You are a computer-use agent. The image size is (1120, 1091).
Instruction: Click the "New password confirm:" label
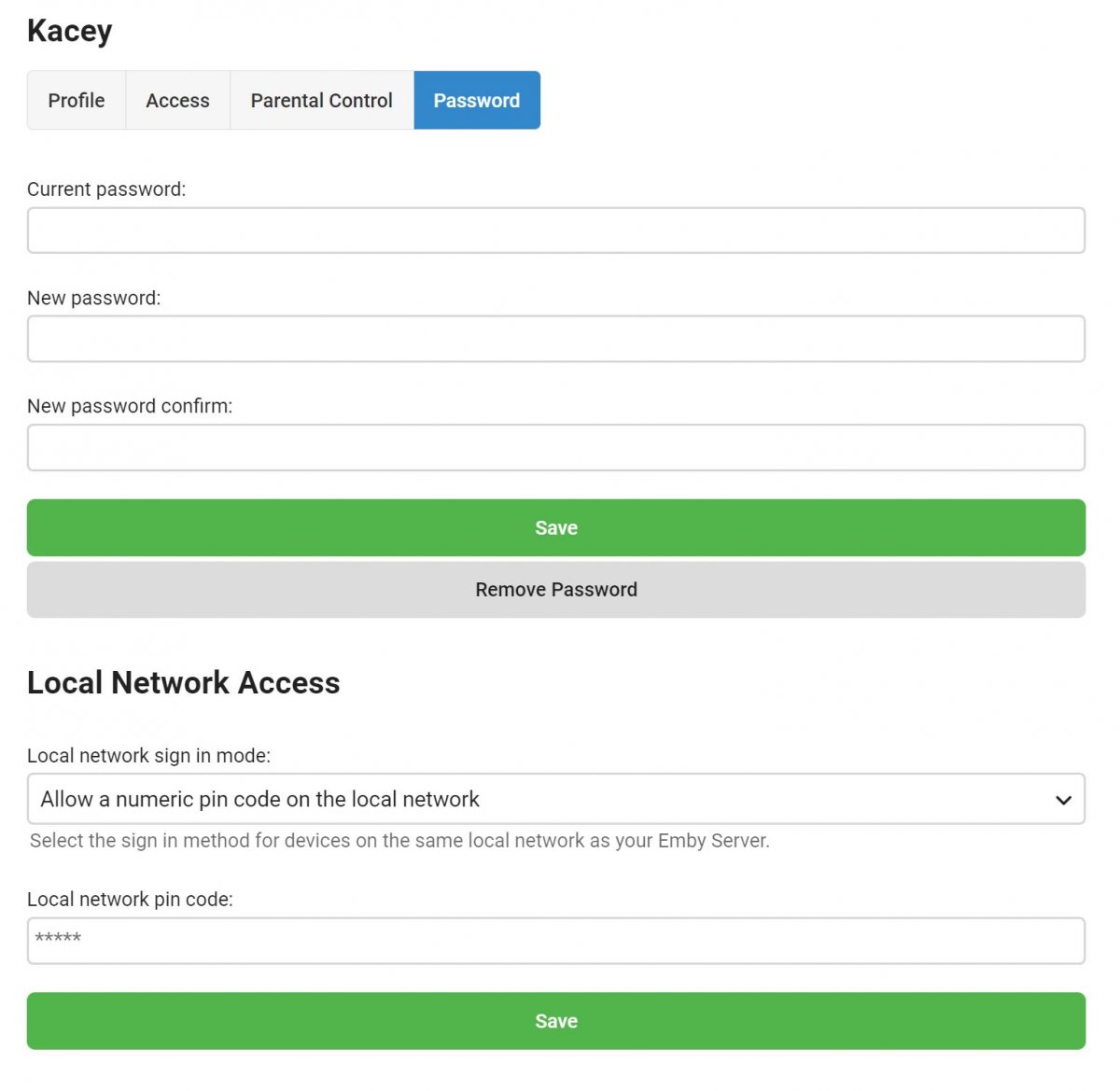(x=130, y=407)
